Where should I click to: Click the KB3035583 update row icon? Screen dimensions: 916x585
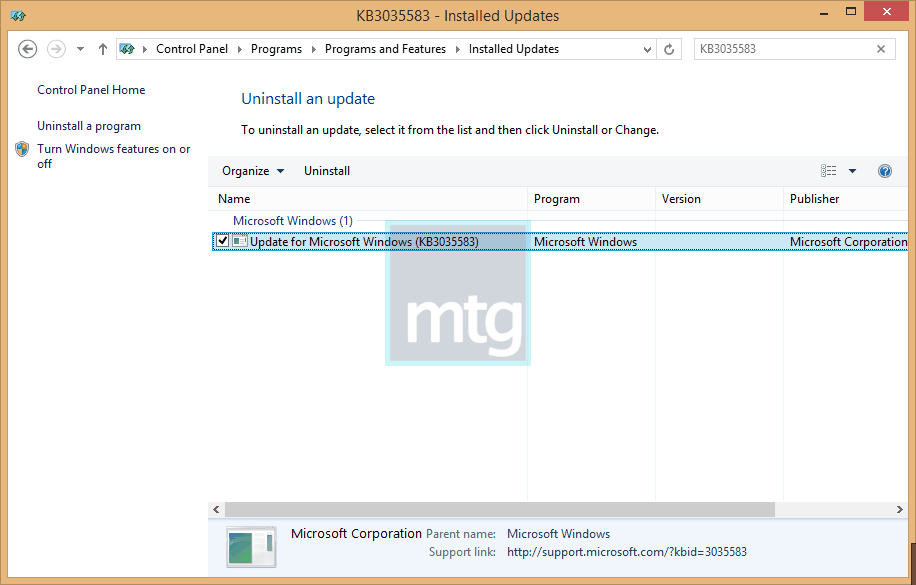240,241
